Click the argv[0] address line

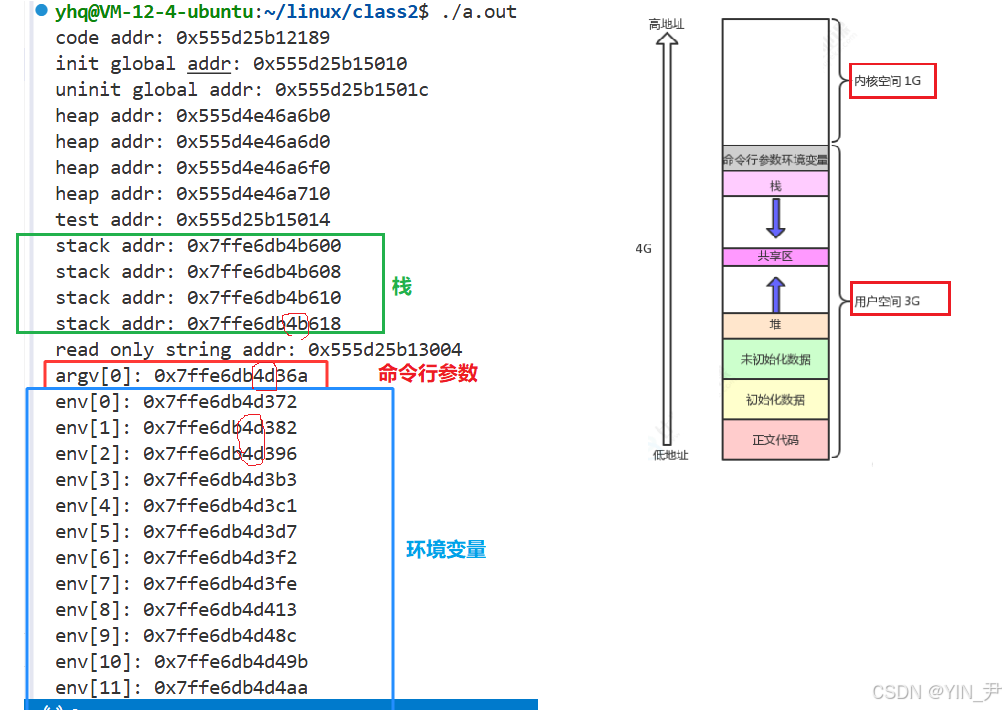[x=182, y=376]
